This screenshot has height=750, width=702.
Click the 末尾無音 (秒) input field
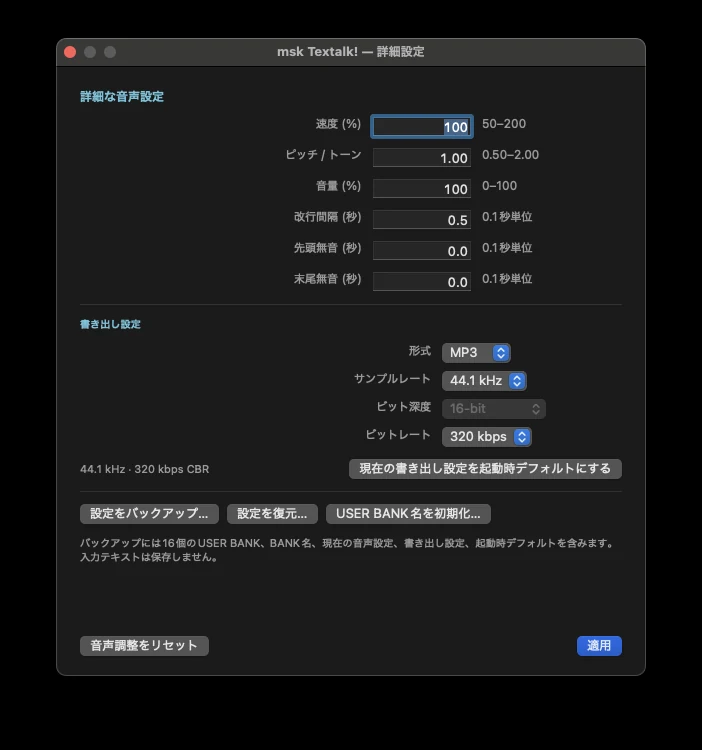422,282
